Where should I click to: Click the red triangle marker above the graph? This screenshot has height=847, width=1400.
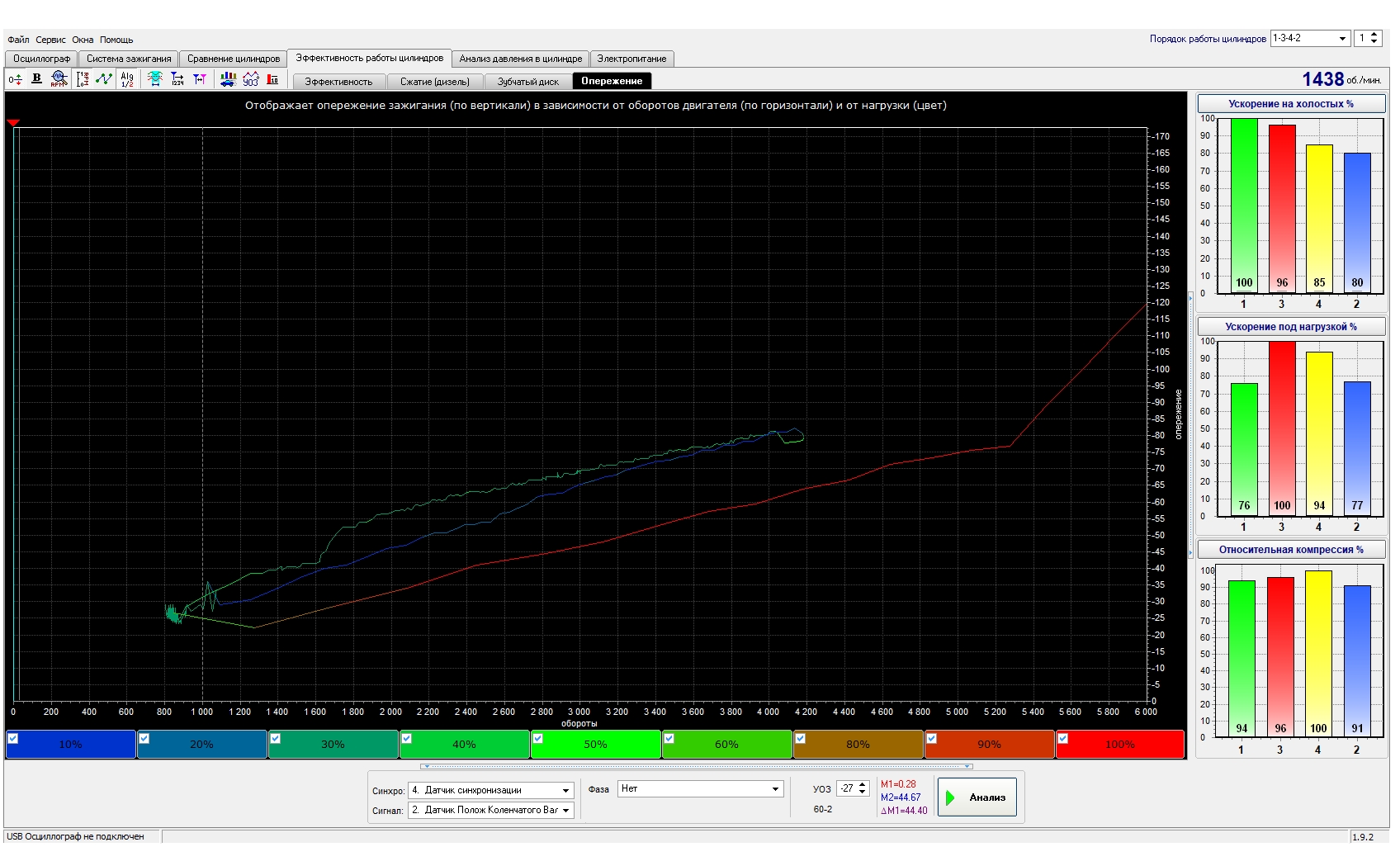[13, 122]
